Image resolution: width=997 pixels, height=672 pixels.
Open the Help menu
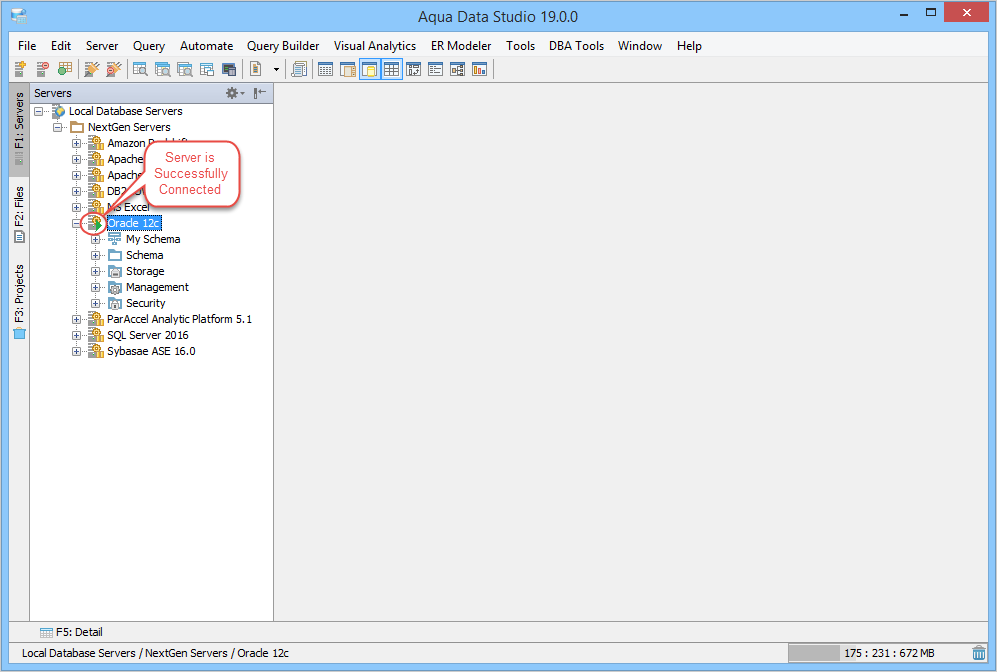[689, 46]
